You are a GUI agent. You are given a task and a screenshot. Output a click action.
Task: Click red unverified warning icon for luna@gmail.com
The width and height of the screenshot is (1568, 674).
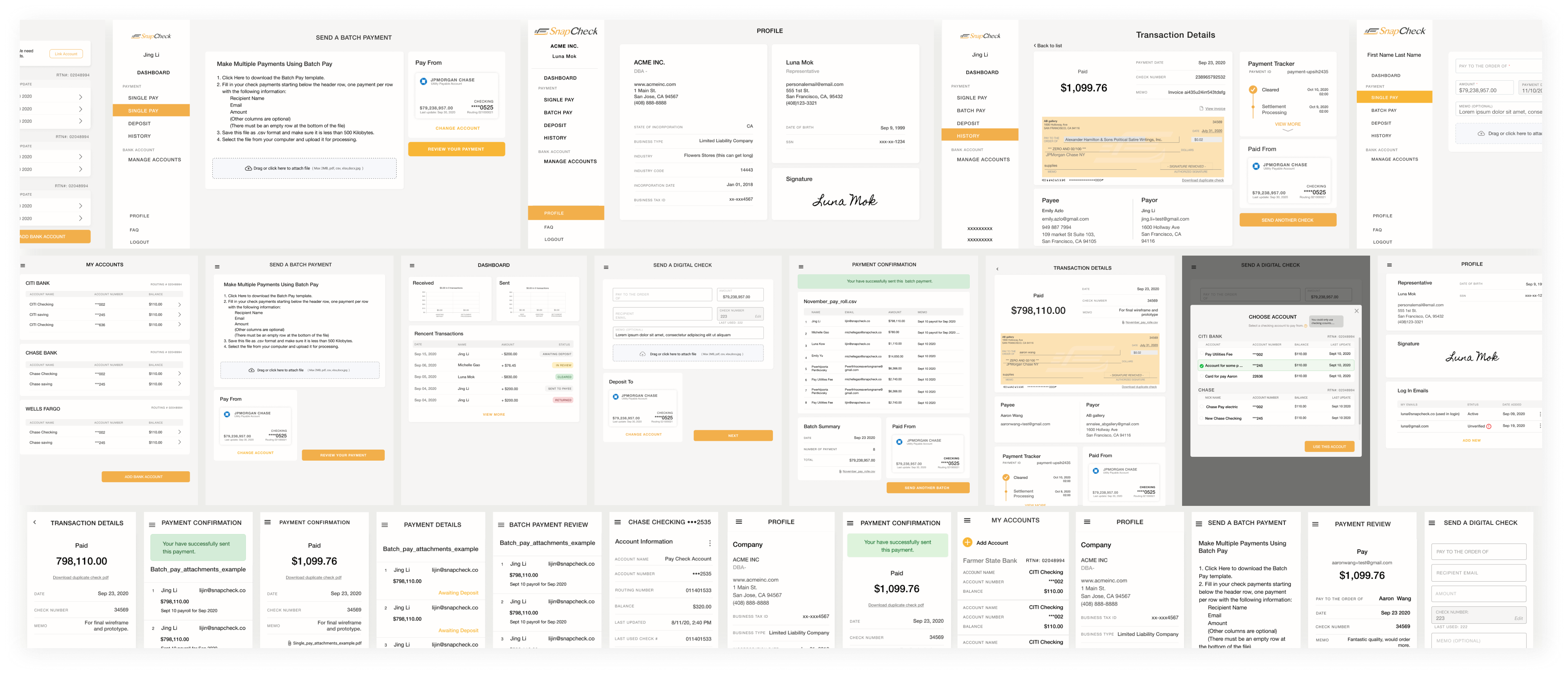tap(1489, 426)
